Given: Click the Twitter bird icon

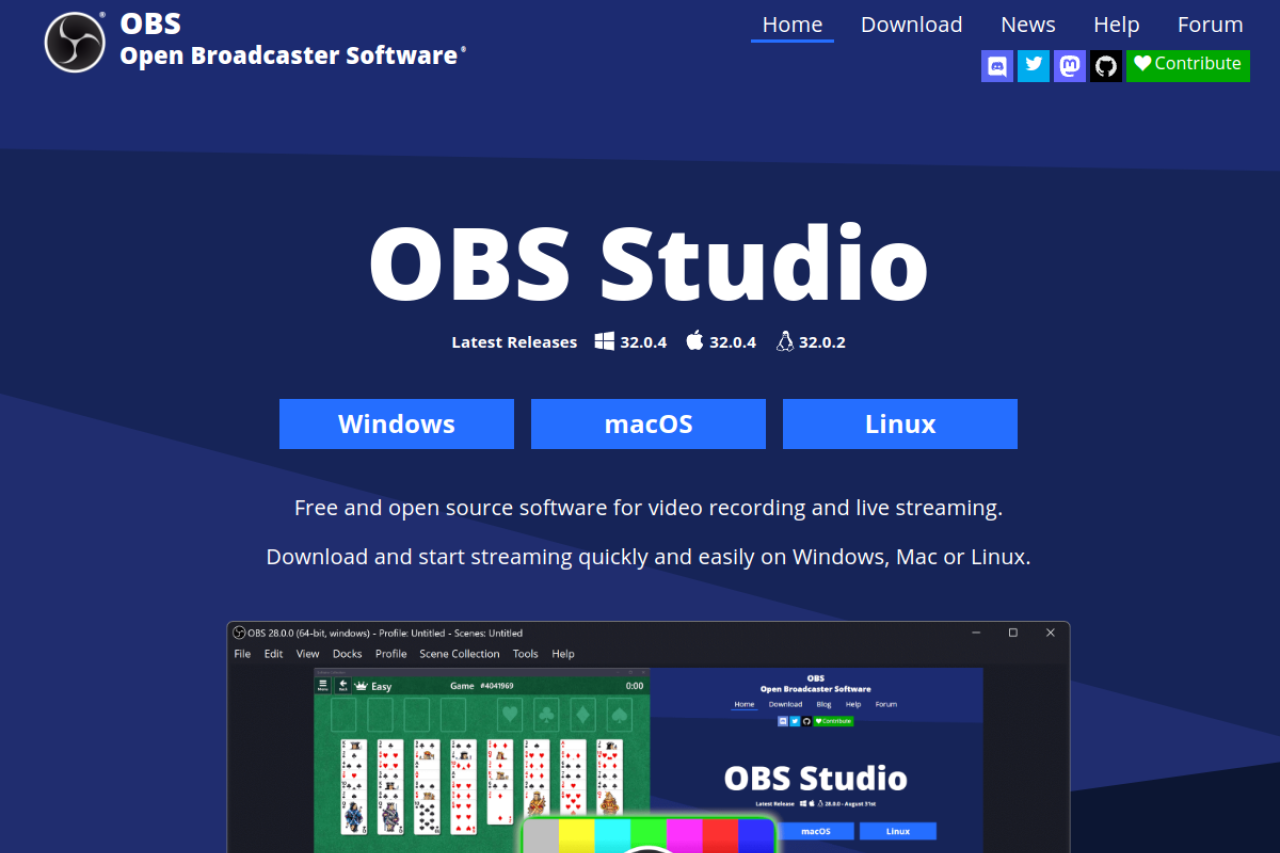Looking at the screenshot, I should click(1033, 66).
